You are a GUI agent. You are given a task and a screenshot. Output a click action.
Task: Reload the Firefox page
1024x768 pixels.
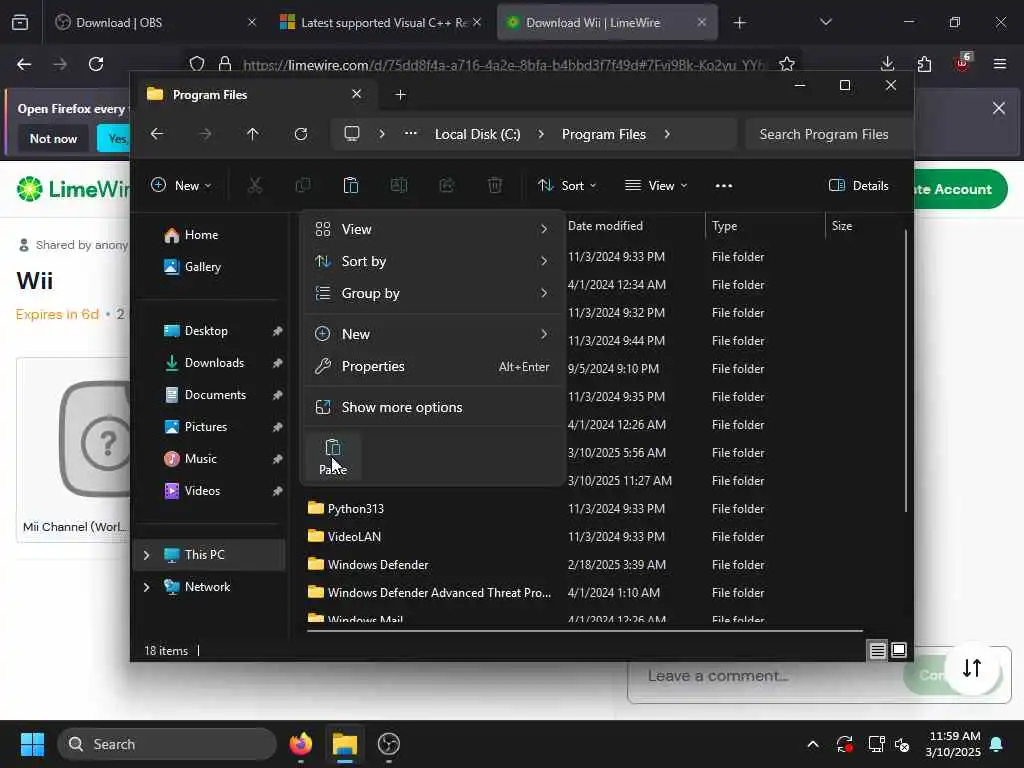(96, 64)
